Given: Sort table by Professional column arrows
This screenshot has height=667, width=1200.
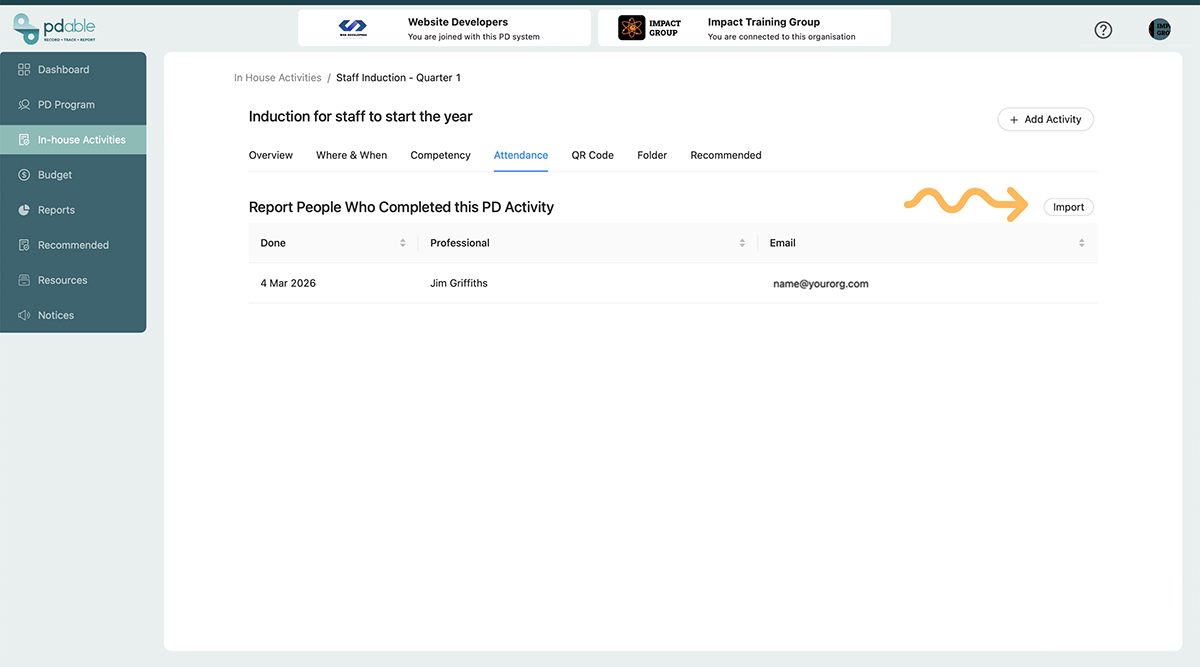Looking at the screenshot, I should 742,243.
